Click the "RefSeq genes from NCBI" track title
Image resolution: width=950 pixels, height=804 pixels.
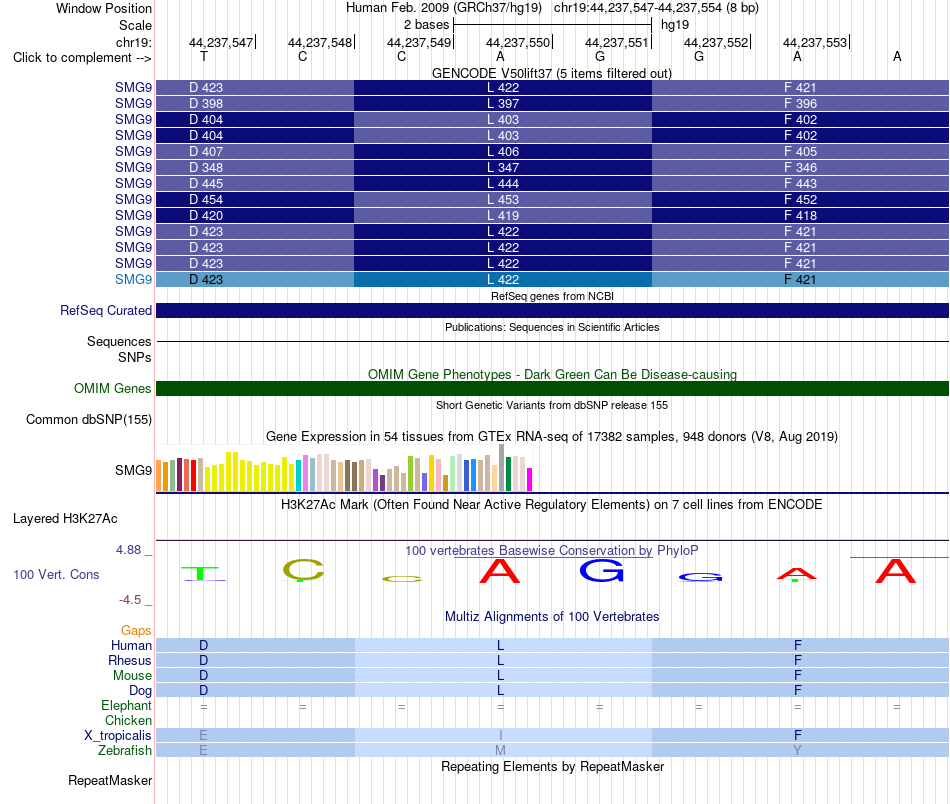552,296
